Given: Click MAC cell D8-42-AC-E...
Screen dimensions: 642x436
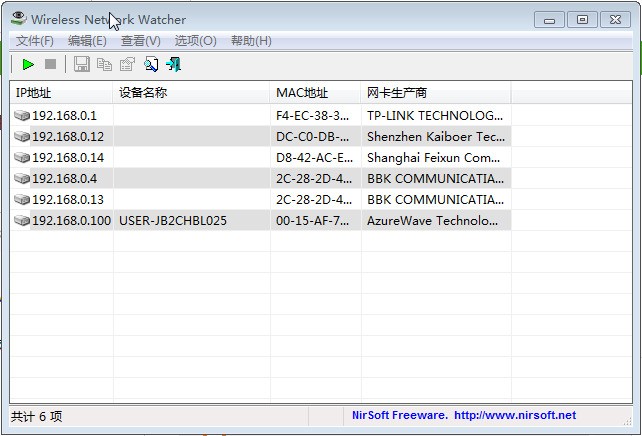Looking at the screenshot, I should [314, 158].
